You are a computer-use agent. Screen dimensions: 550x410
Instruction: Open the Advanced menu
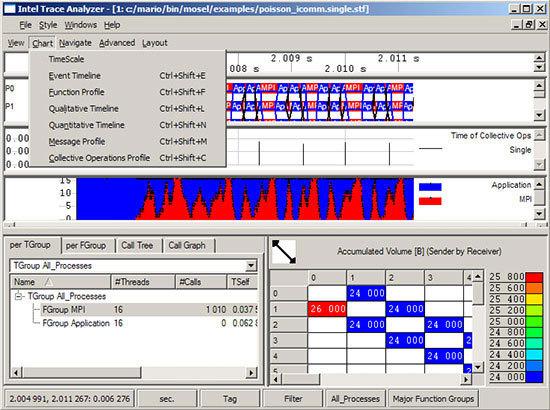tap(117, 43)
